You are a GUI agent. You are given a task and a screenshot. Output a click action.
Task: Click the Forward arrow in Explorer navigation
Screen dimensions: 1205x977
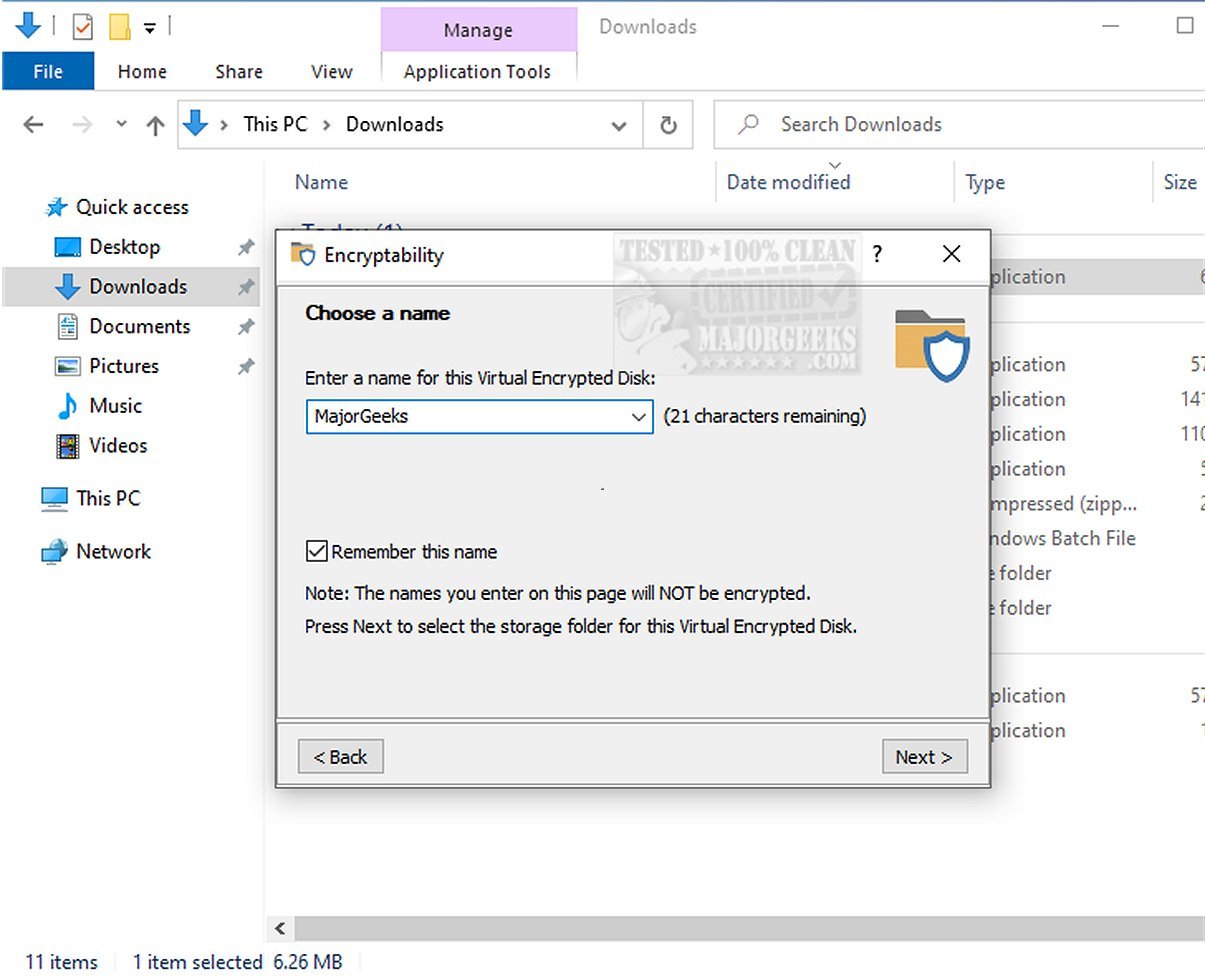(x=84, y=125)
